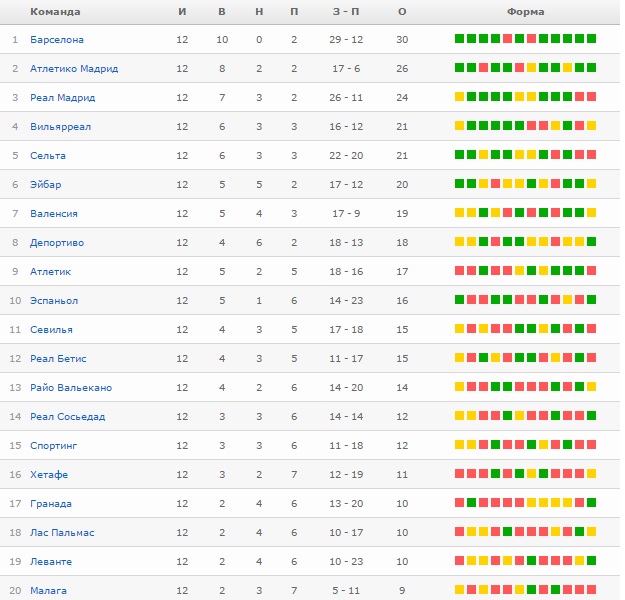Open the Атлетико Мадрид team page

tap(74, 69)
